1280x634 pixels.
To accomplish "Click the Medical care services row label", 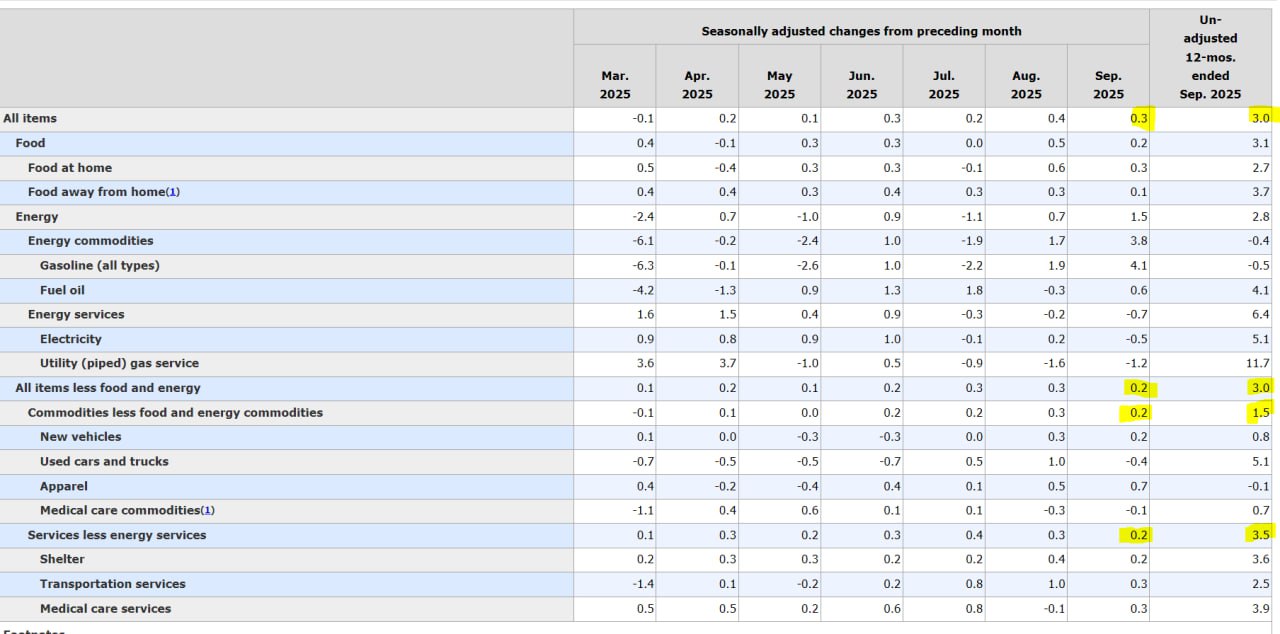I will click(x=105, y=608).
